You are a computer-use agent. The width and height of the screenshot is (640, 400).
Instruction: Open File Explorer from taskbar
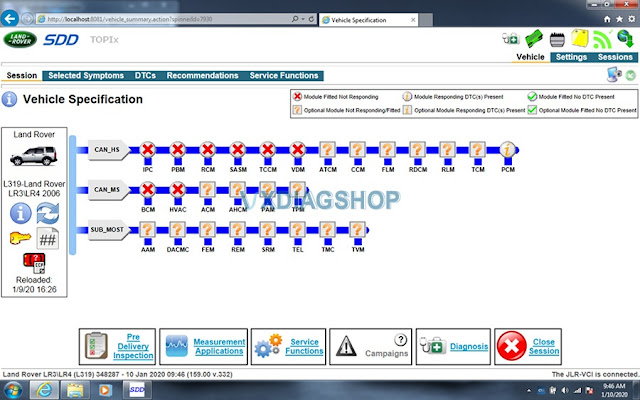(x=75, y=390)
